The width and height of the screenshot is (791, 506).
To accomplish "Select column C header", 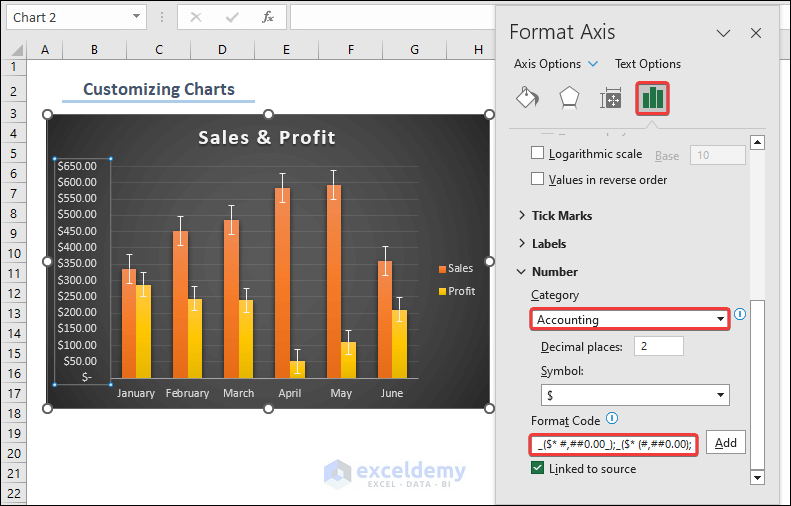I will pyautogui.click(x=159, y=49).
